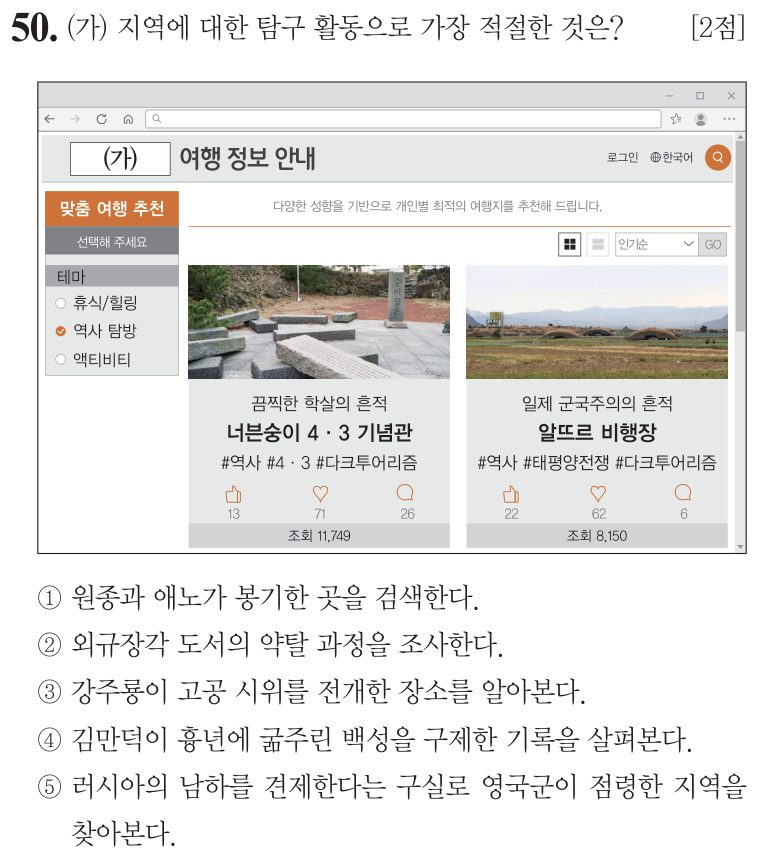Select the 휴식/힐링 theme radio
The image size is (759, 859).
(61, 303)
